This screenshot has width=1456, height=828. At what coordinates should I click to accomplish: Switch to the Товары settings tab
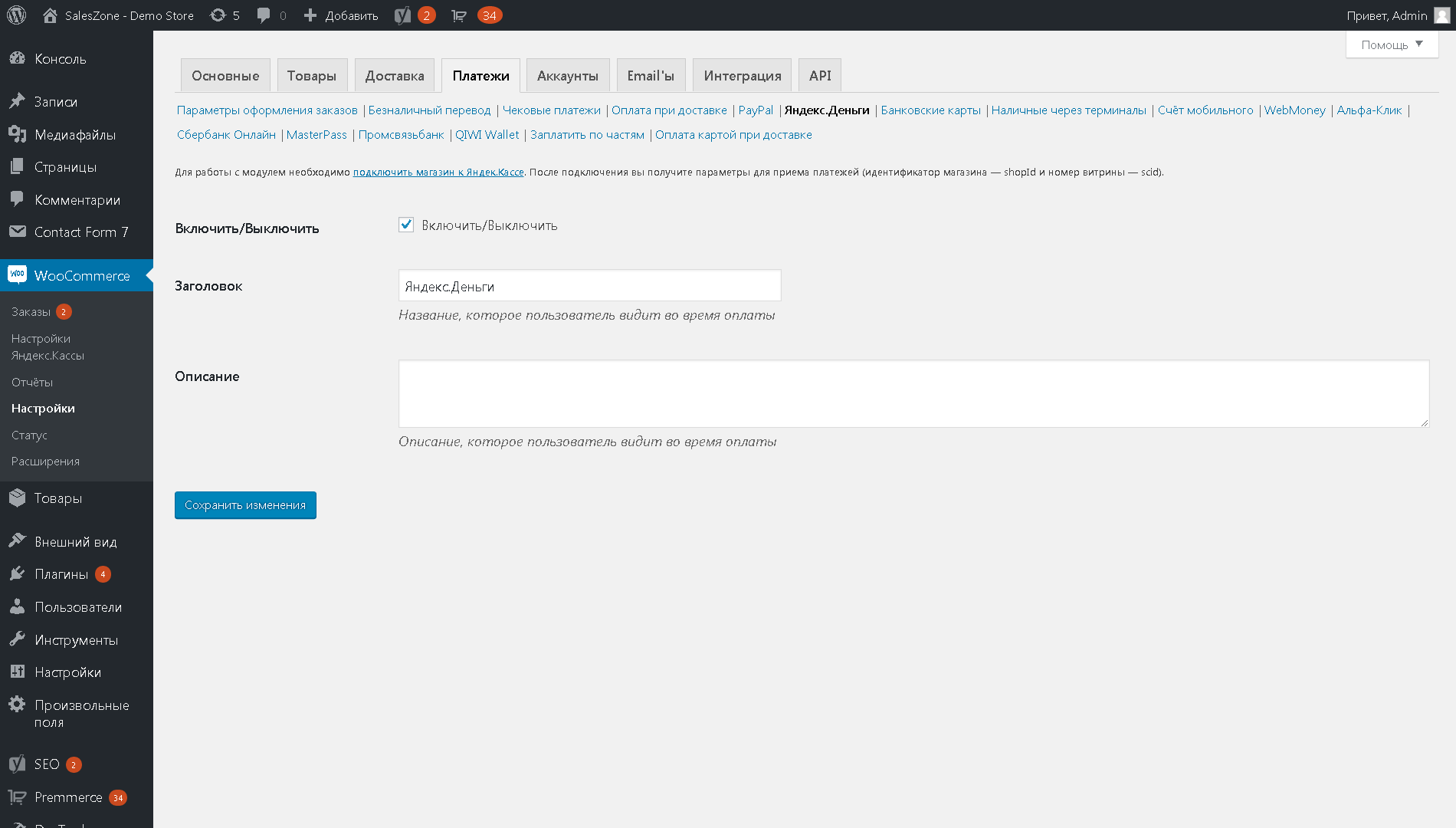click(x=312, y=75)
